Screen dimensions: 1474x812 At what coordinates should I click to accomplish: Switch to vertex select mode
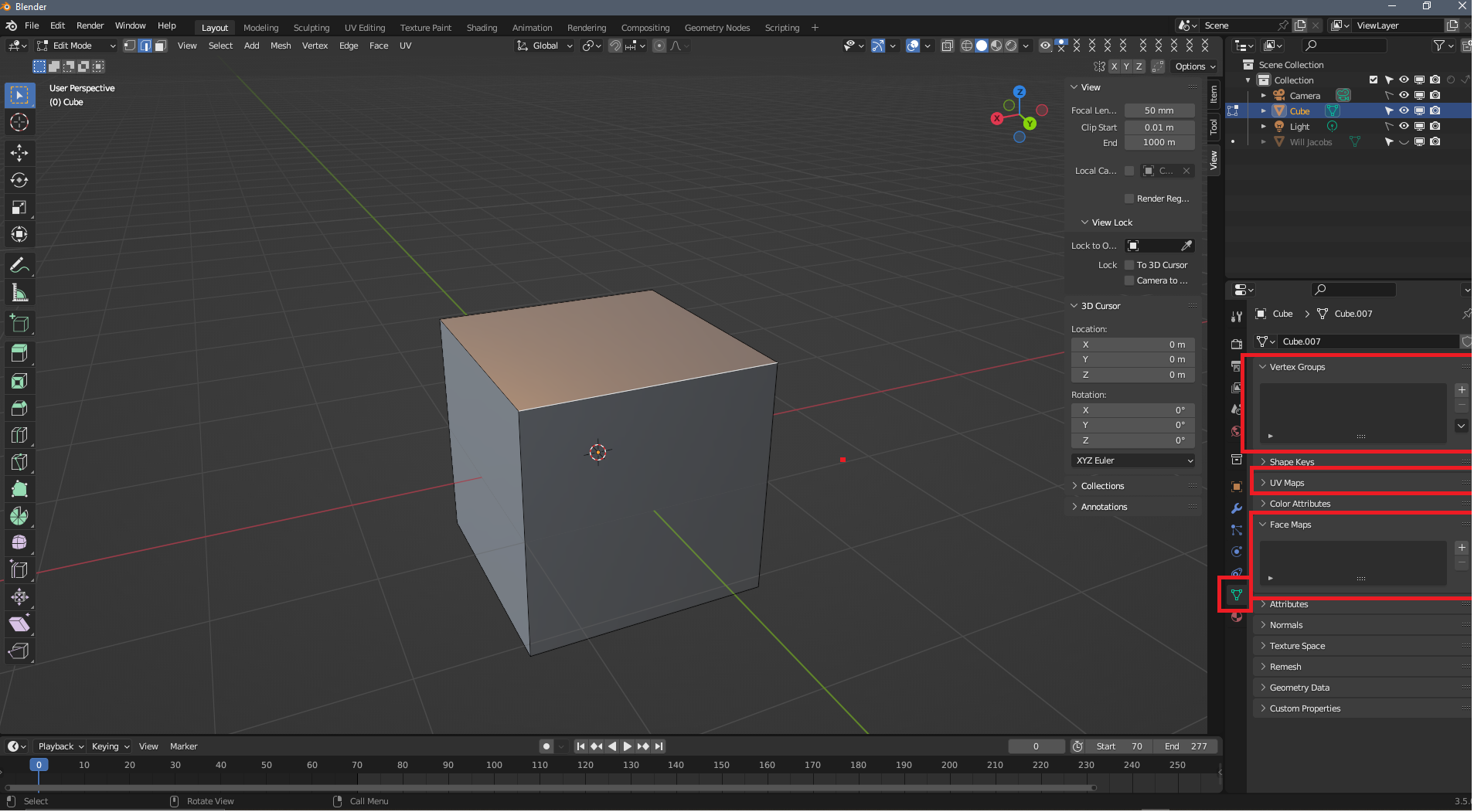(x=130, y=46)
